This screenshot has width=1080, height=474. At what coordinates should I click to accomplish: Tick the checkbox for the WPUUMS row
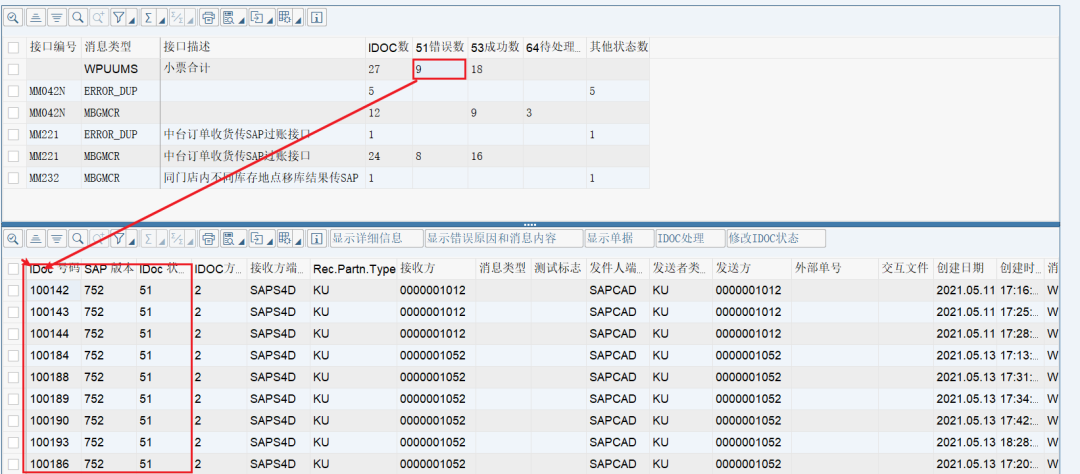(14, 70)
